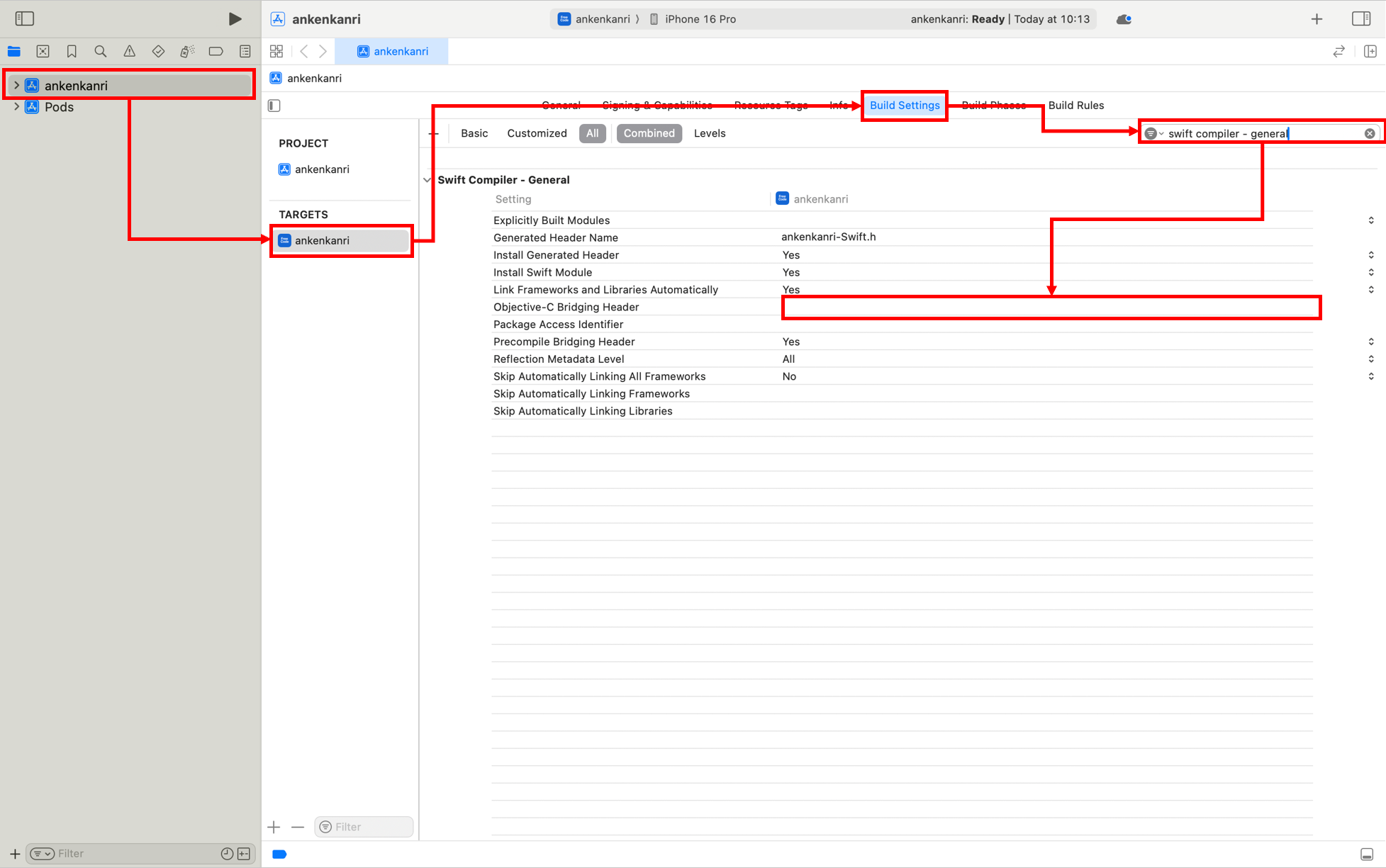Change the Precompile Bridging Header value

[x=1371, y=342]
